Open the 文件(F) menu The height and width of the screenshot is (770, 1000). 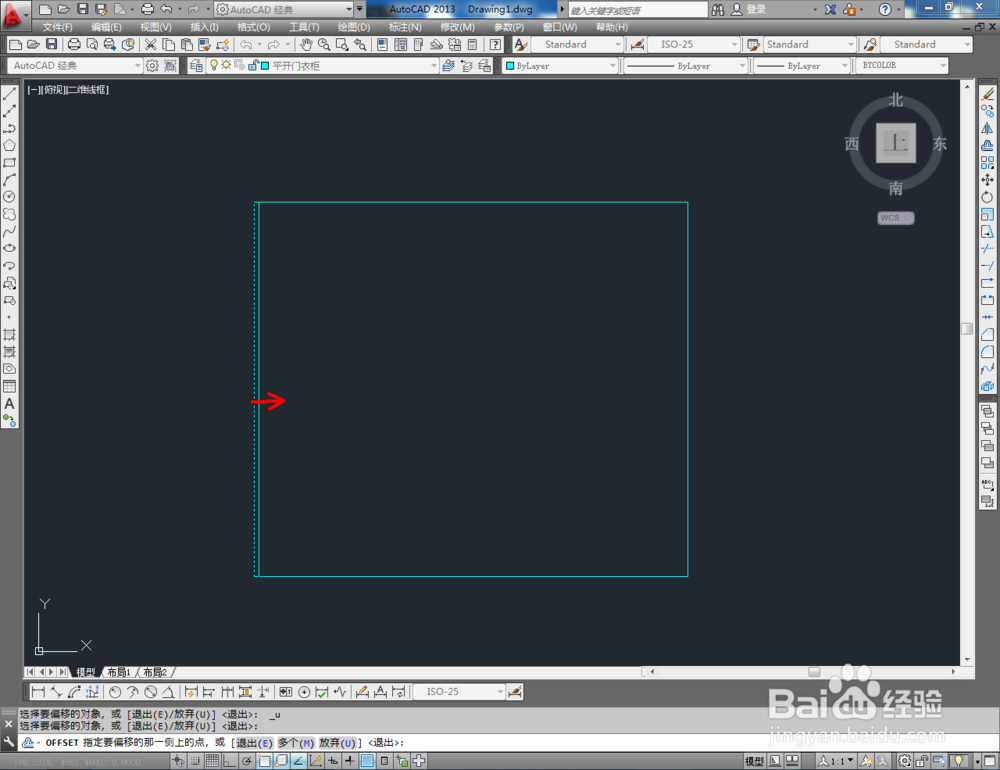(57, 27)
